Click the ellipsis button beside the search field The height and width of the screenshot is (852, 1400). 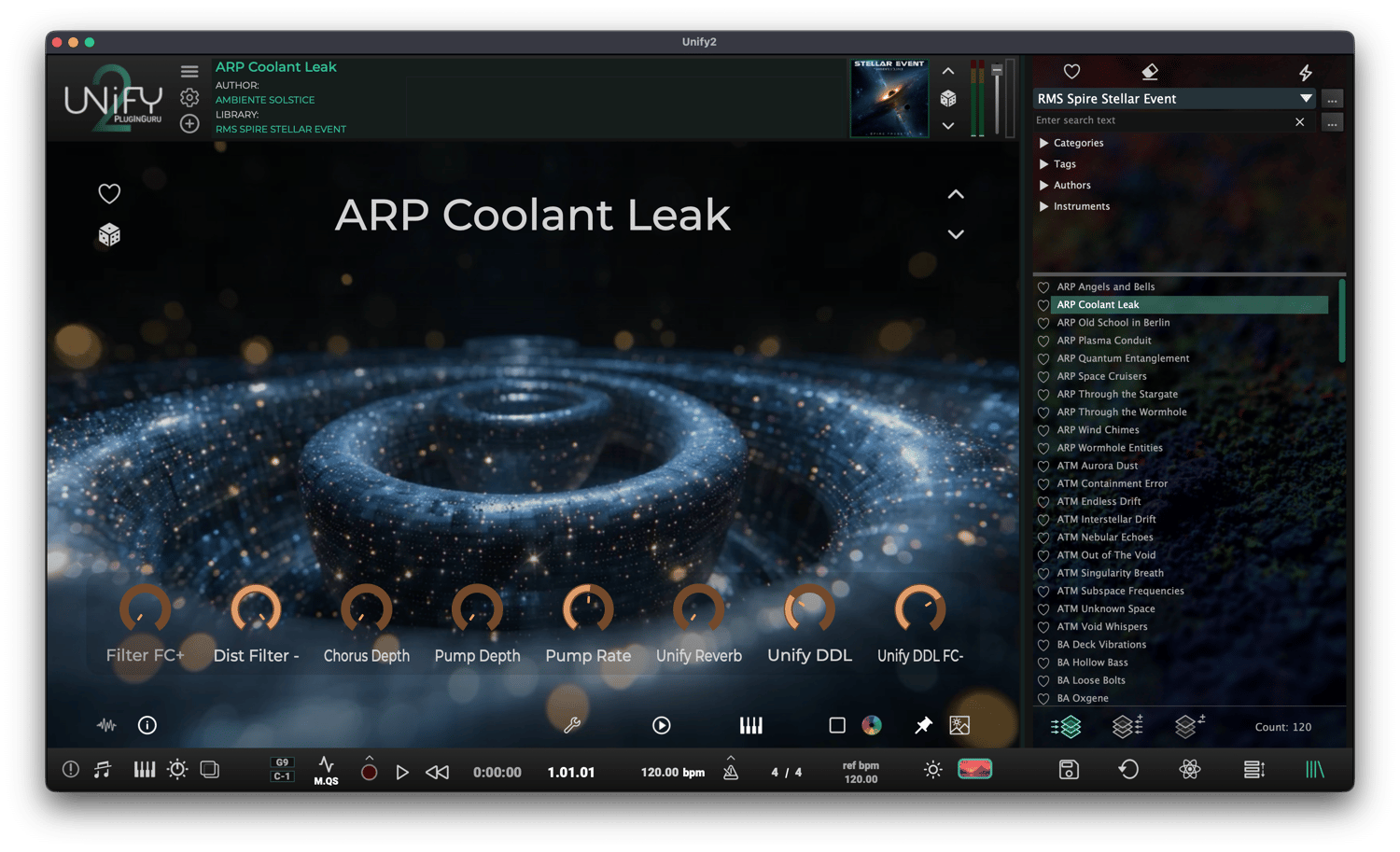click(x=1332, y=122)
